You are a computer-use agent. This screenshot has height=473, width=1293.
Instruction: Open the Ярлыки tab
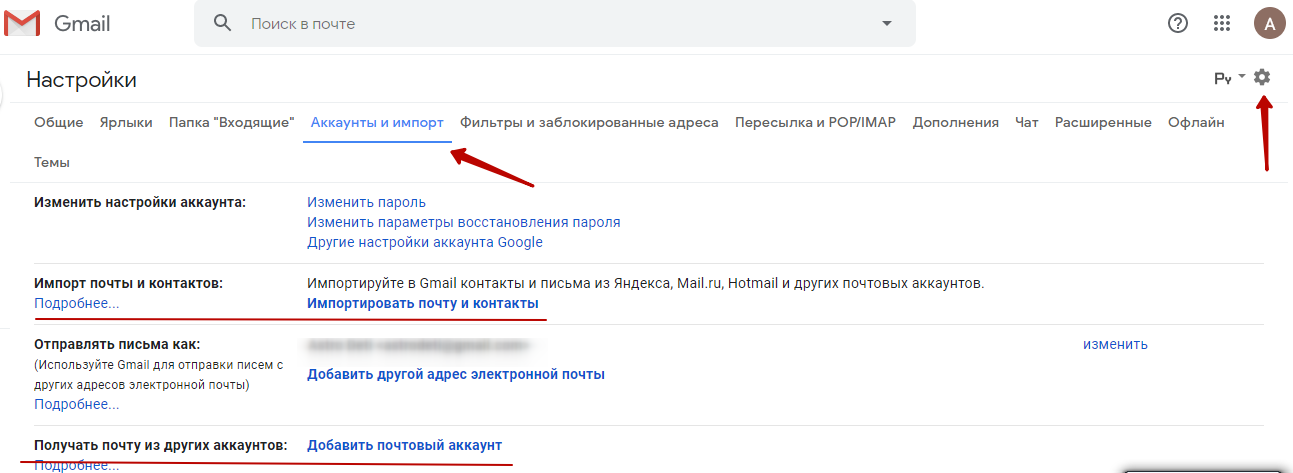point(126,122)
